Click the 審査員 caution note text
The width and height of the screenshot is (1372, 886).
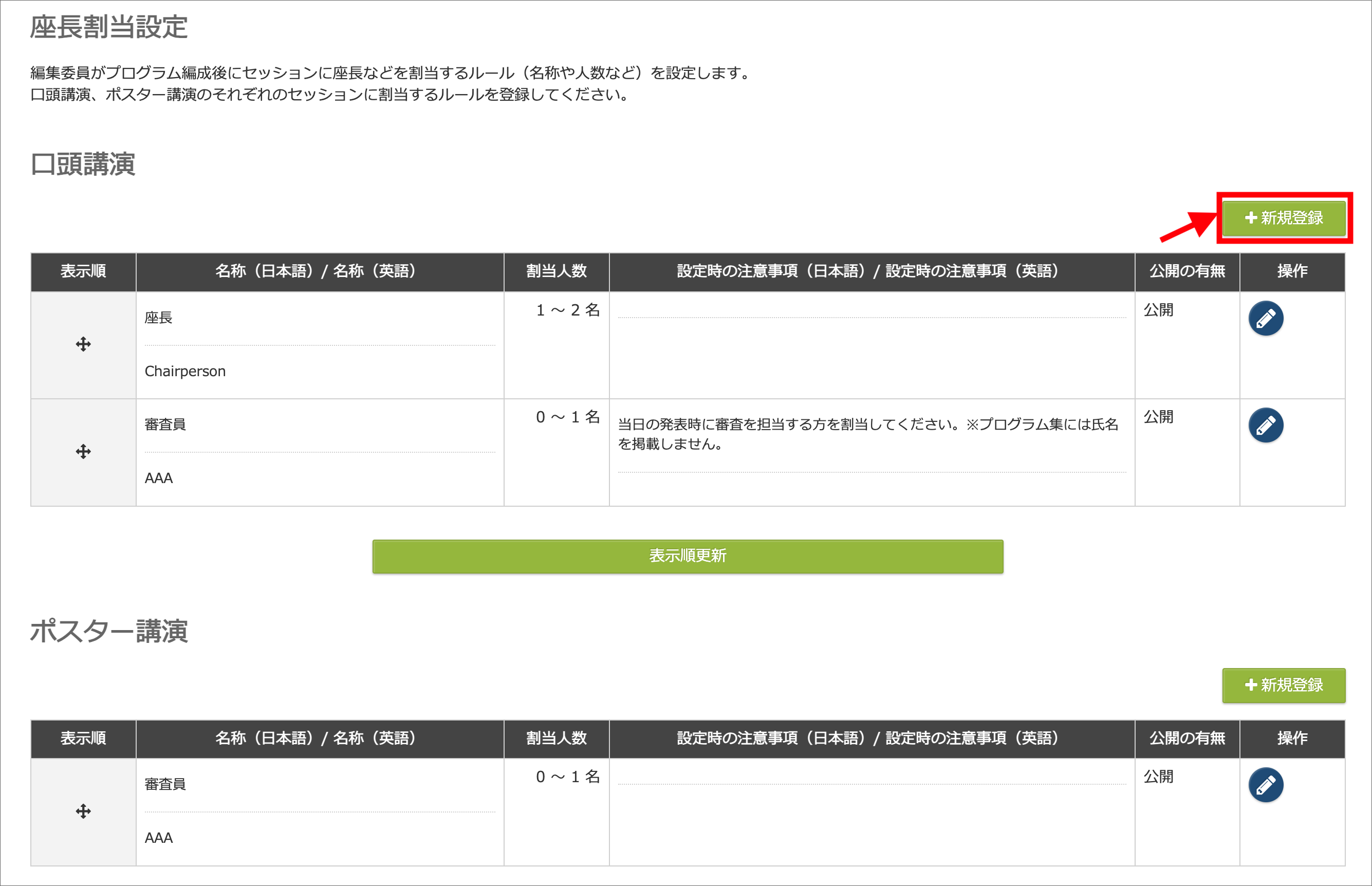867,434
